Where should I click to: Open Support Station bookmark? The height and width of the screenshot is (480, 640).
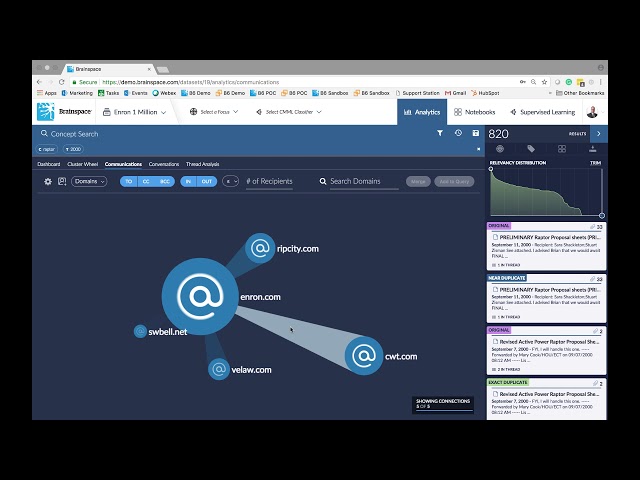418,93
